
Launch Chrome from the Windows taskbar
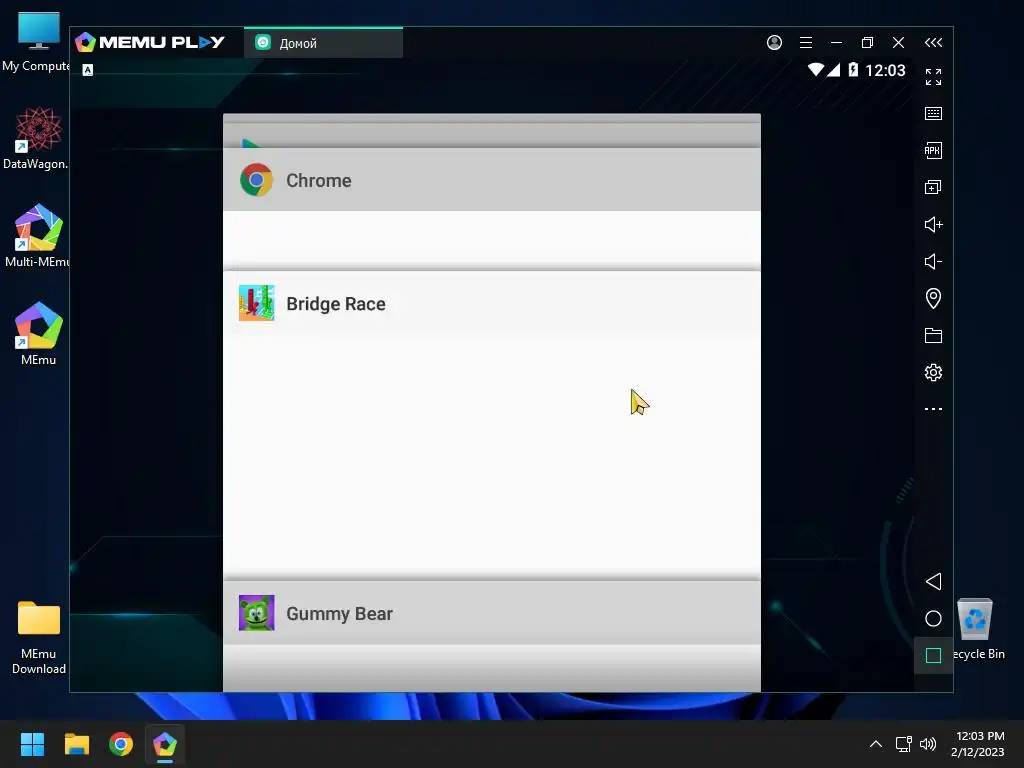tap(121, 744)
